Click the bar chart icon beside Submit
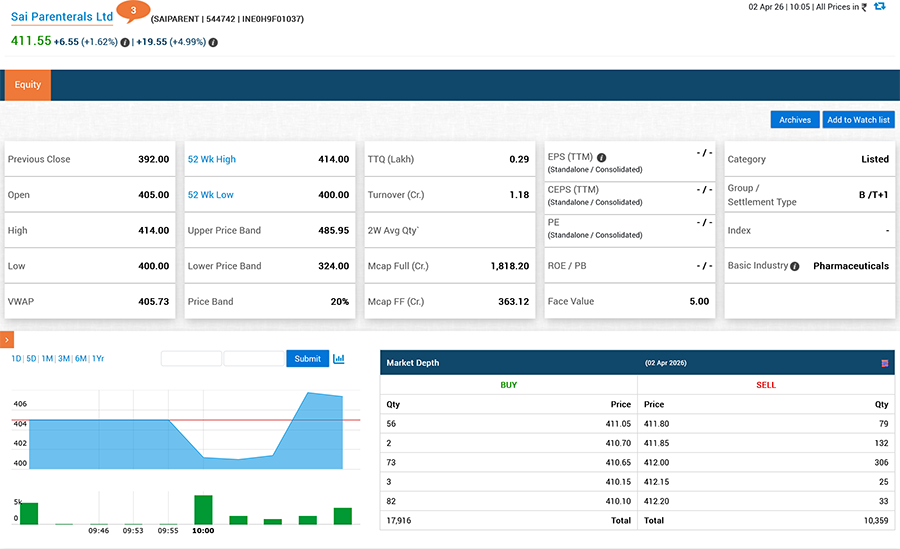 339,358
